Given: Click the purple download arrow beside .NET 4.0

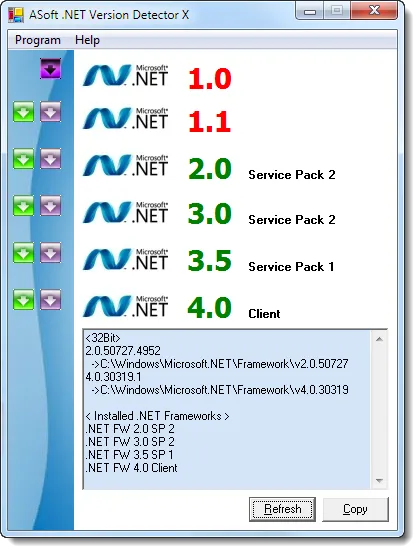Looking at the screenshot, I should click(x=50, y=300).
